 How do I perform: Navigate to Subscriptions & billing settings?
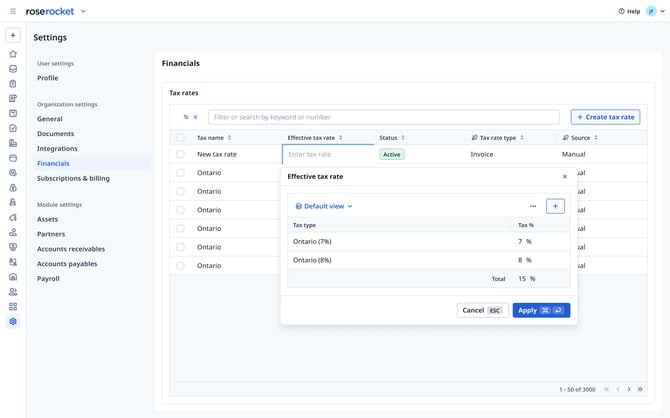pos(73,178)
